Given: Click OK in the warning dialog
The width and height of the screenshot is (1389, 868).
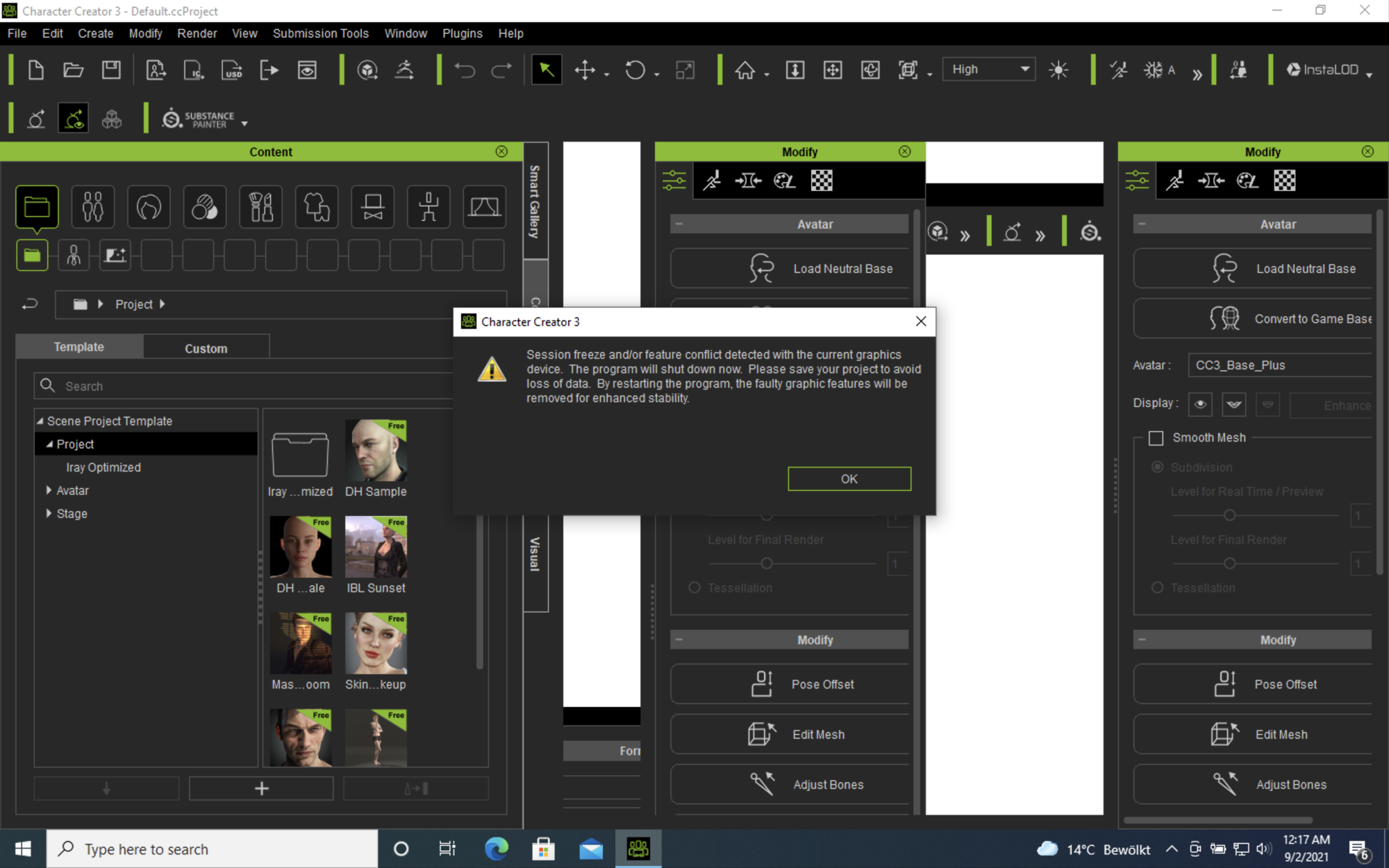Looking at the screenshot, I should coord(849,478).
